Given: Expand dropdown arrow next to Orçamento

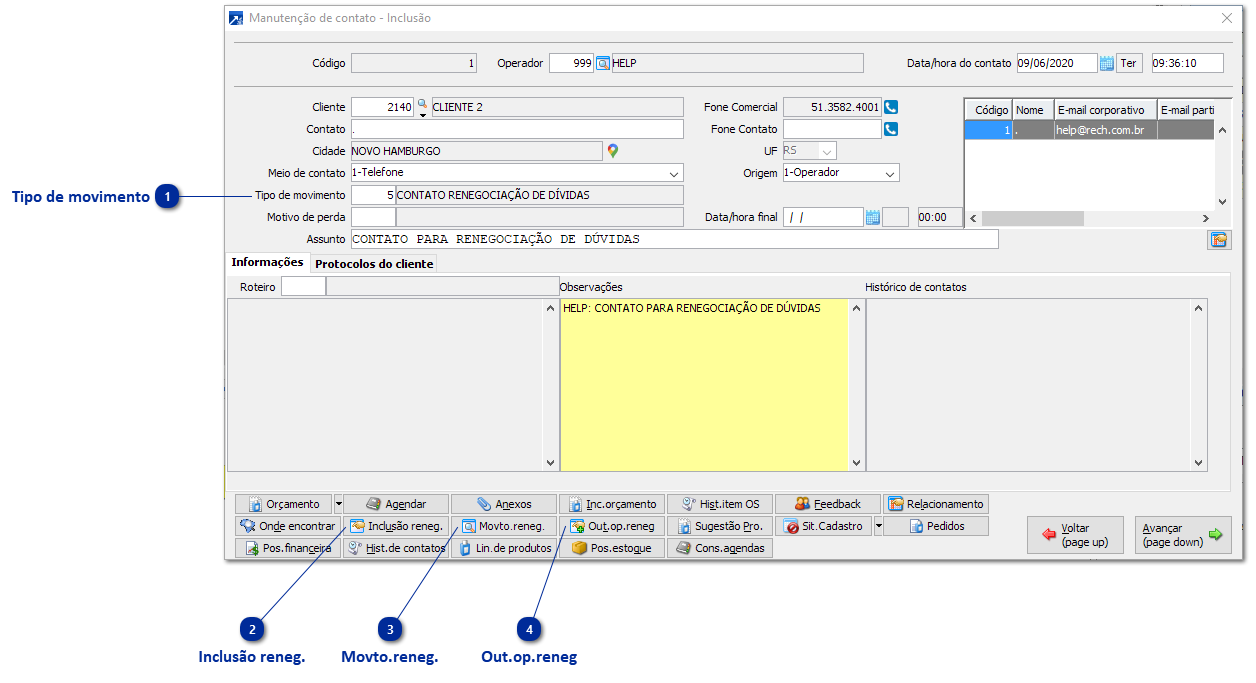Looking at the screenshot, I should (338, 504).
